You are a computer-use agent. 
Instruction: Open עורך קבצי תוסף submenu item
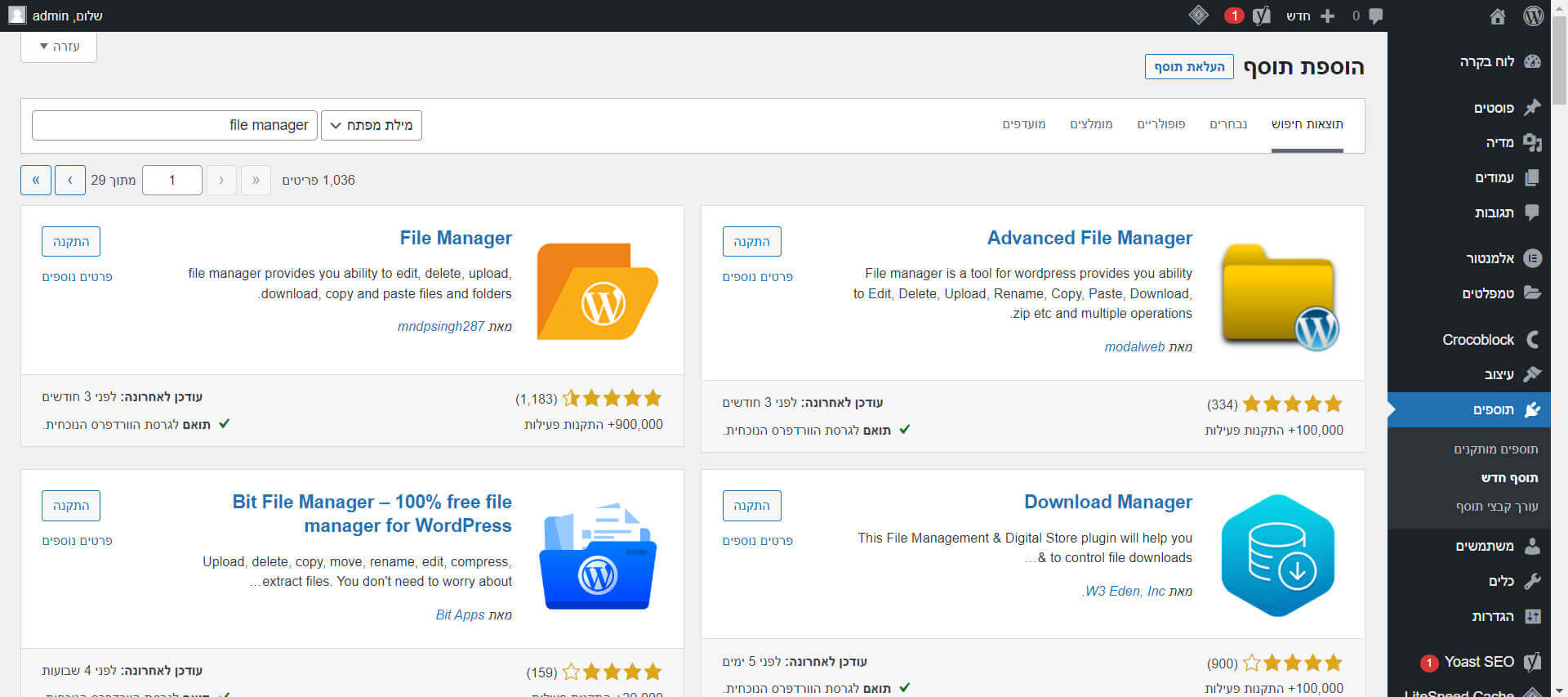pos(1497,507)
